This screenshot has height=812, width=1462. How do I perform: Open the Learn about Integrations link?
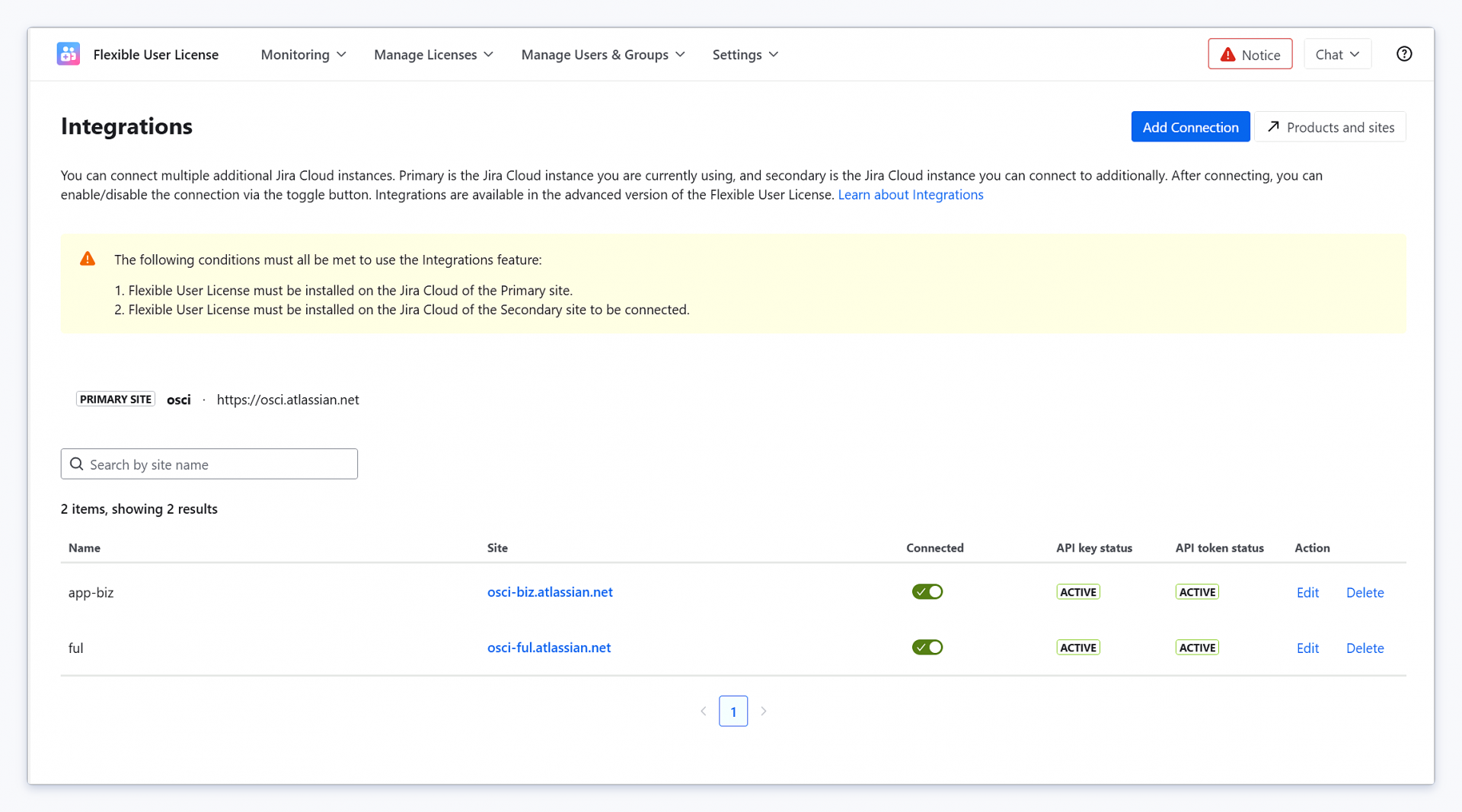[x=911, y=195]
